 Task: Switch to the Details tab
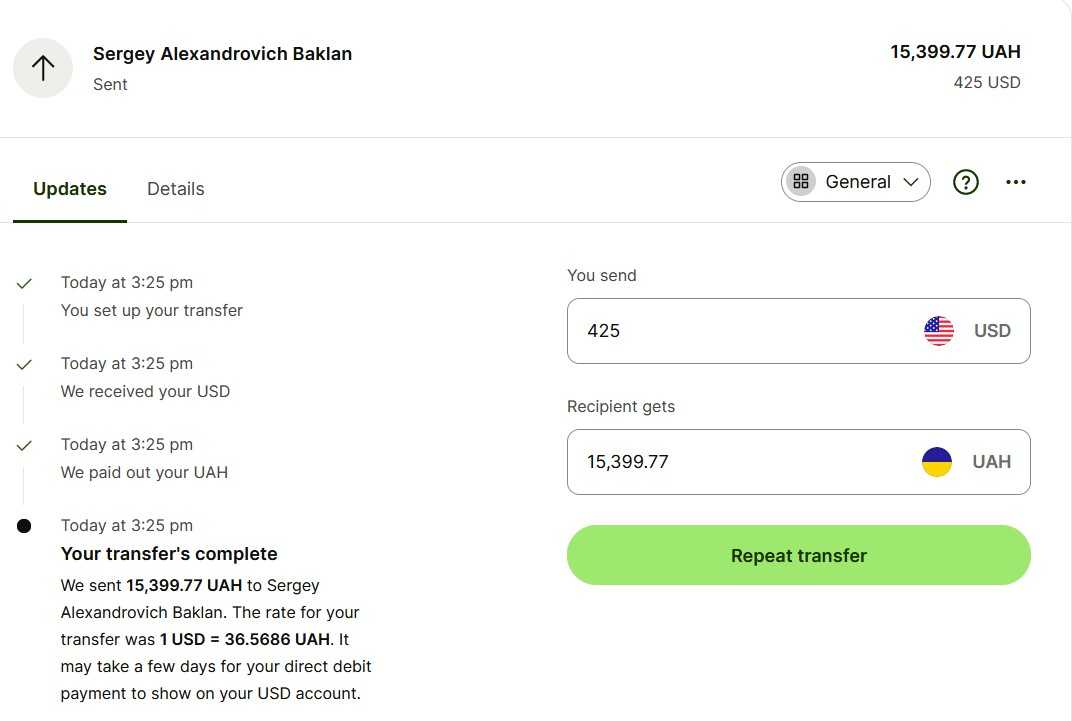click(x=175, y=189)
